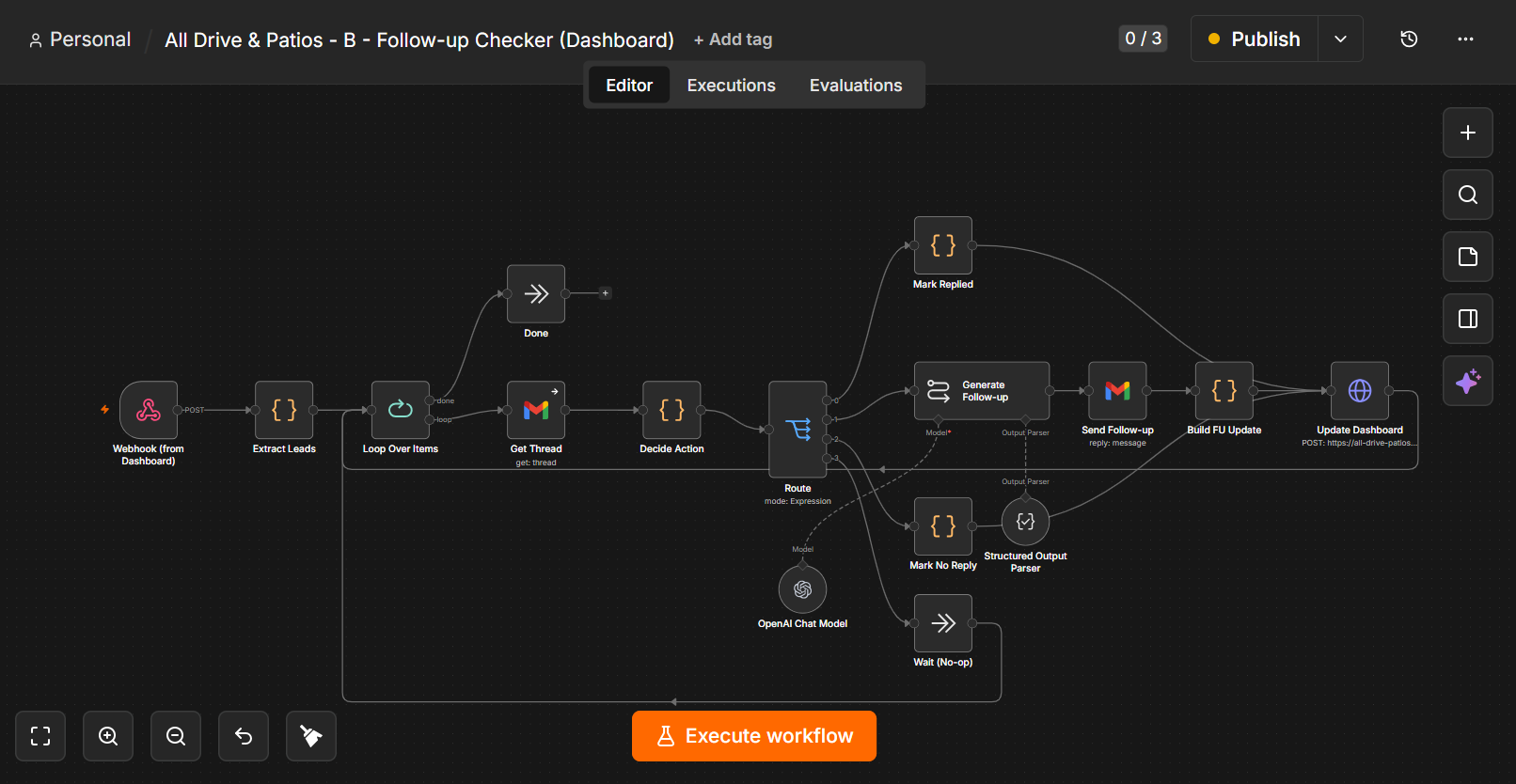
Task: Click the webhook trigger lightning bolt
Action: click(x=105, y=410)
